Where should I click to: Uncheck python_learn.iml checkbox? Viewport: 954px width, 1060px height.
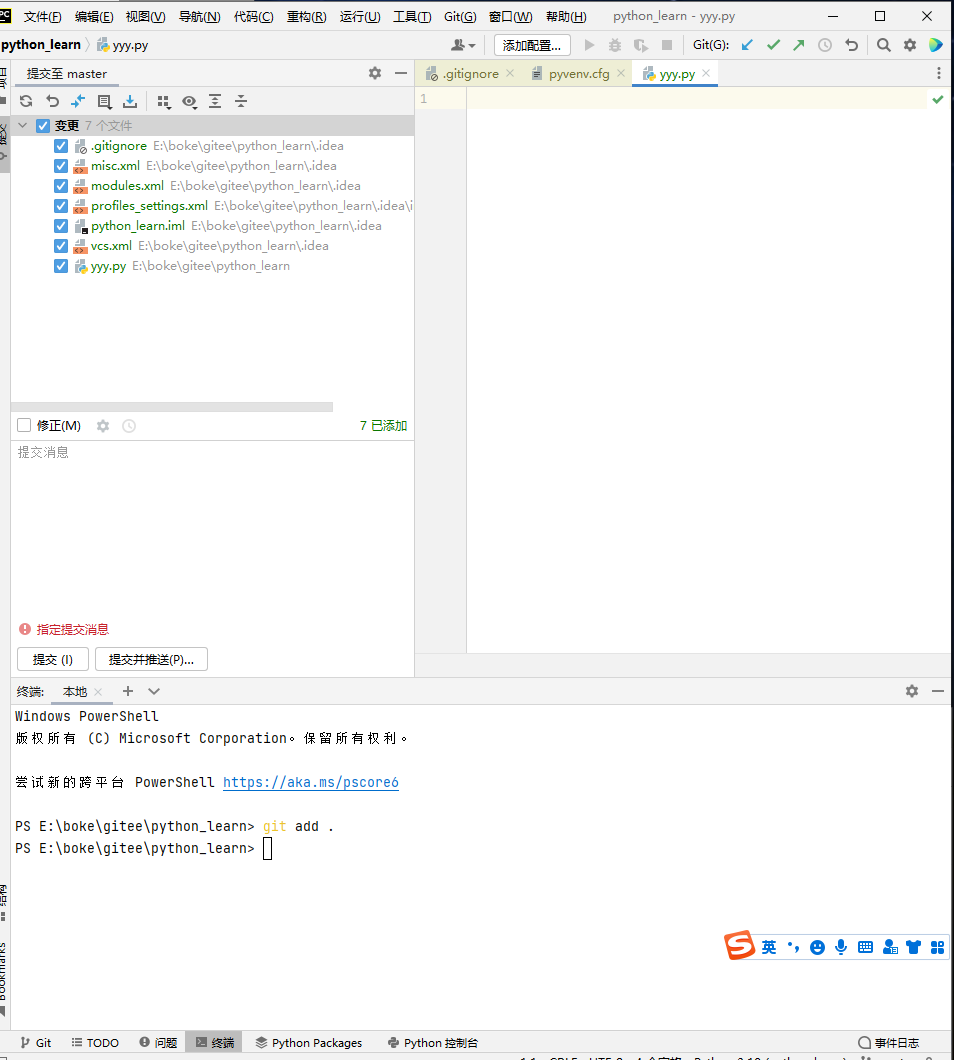coord(61,226)
